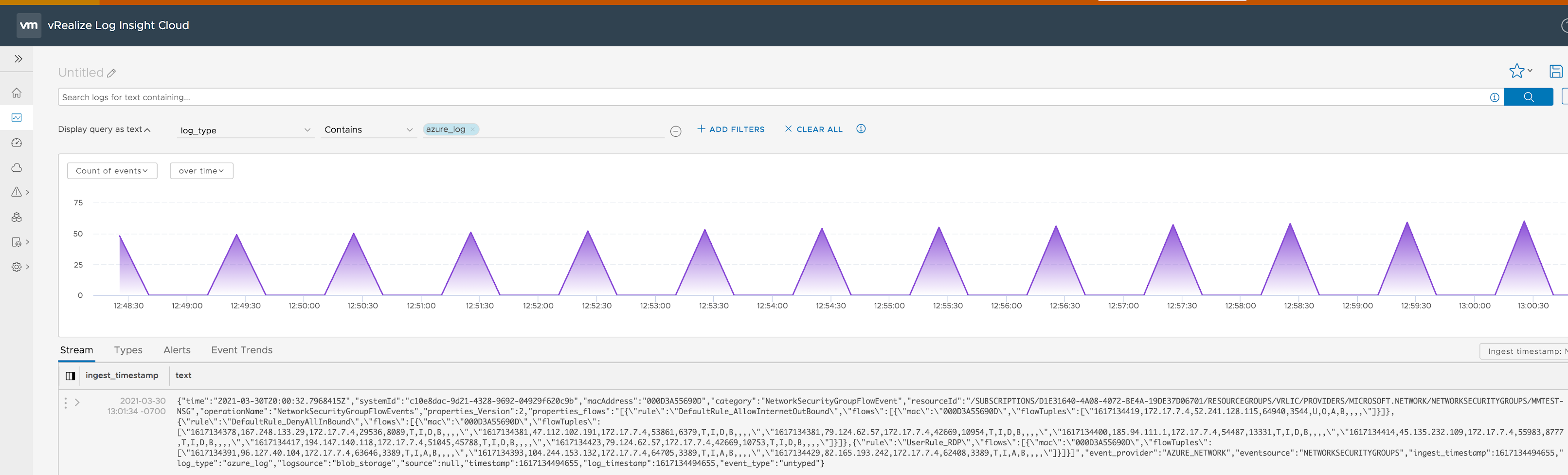The image size is (1568, 475).
Task: Click the chart peak near 12:49:30
Action: click(237, 235)
